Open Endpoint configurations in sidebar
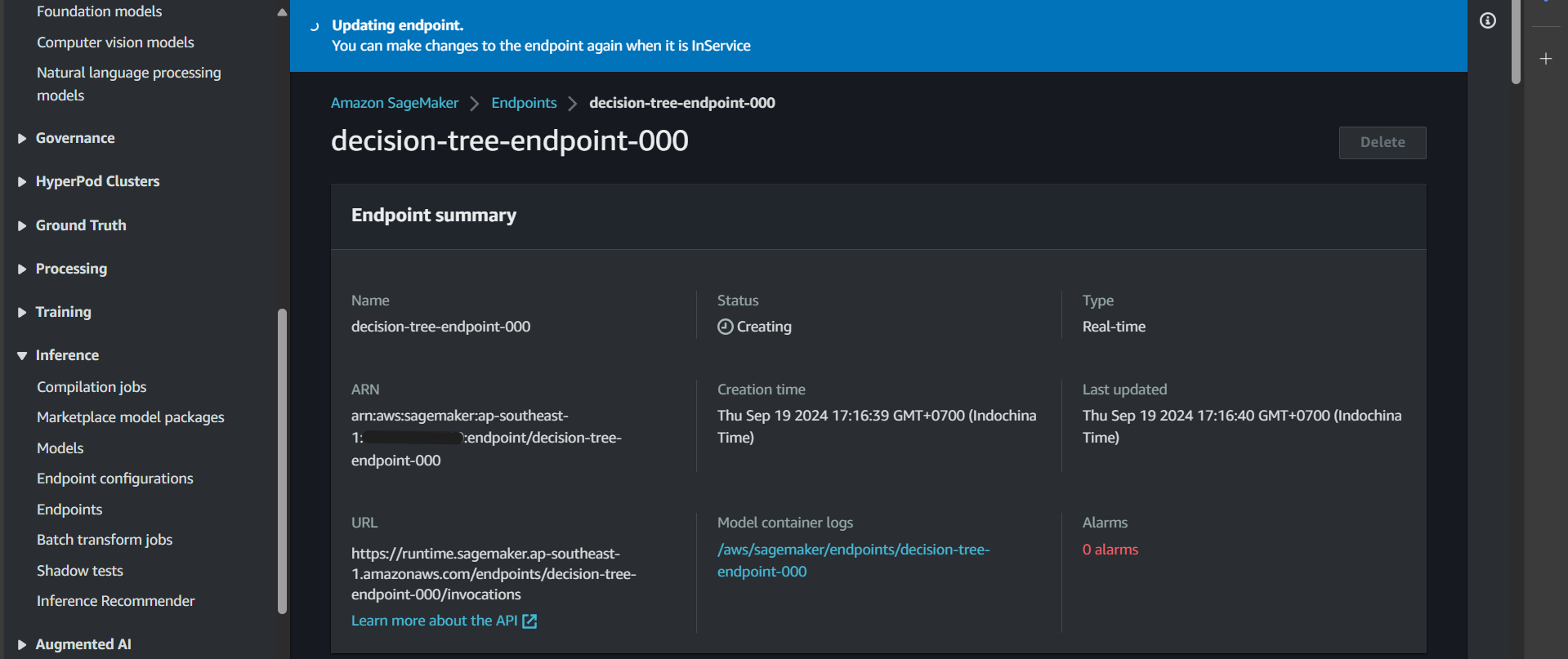 tap(114, 479)
